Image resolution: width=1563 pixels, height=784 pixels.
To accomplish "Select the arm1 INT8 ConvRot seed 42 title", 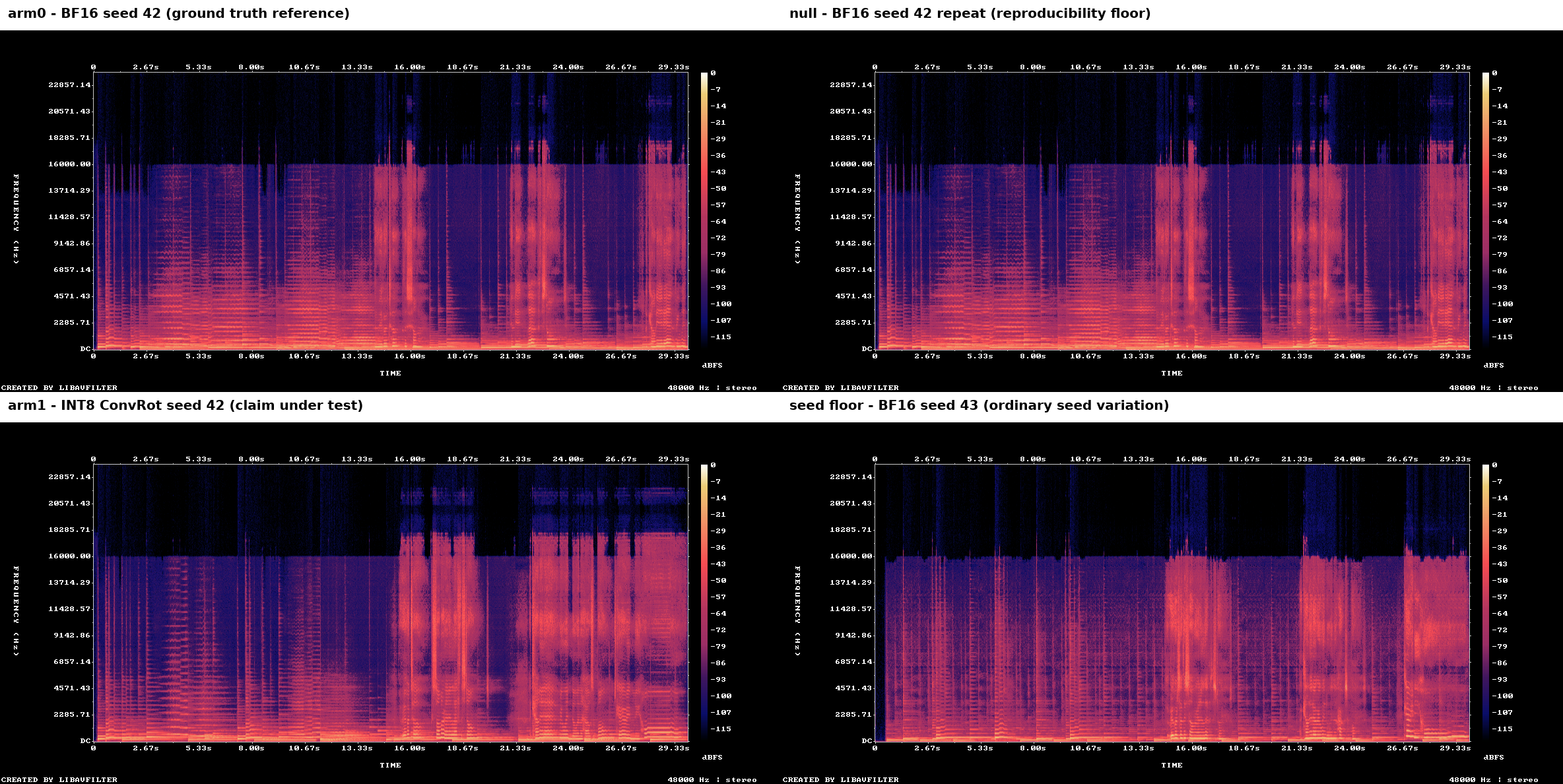I will click(185, 405).
